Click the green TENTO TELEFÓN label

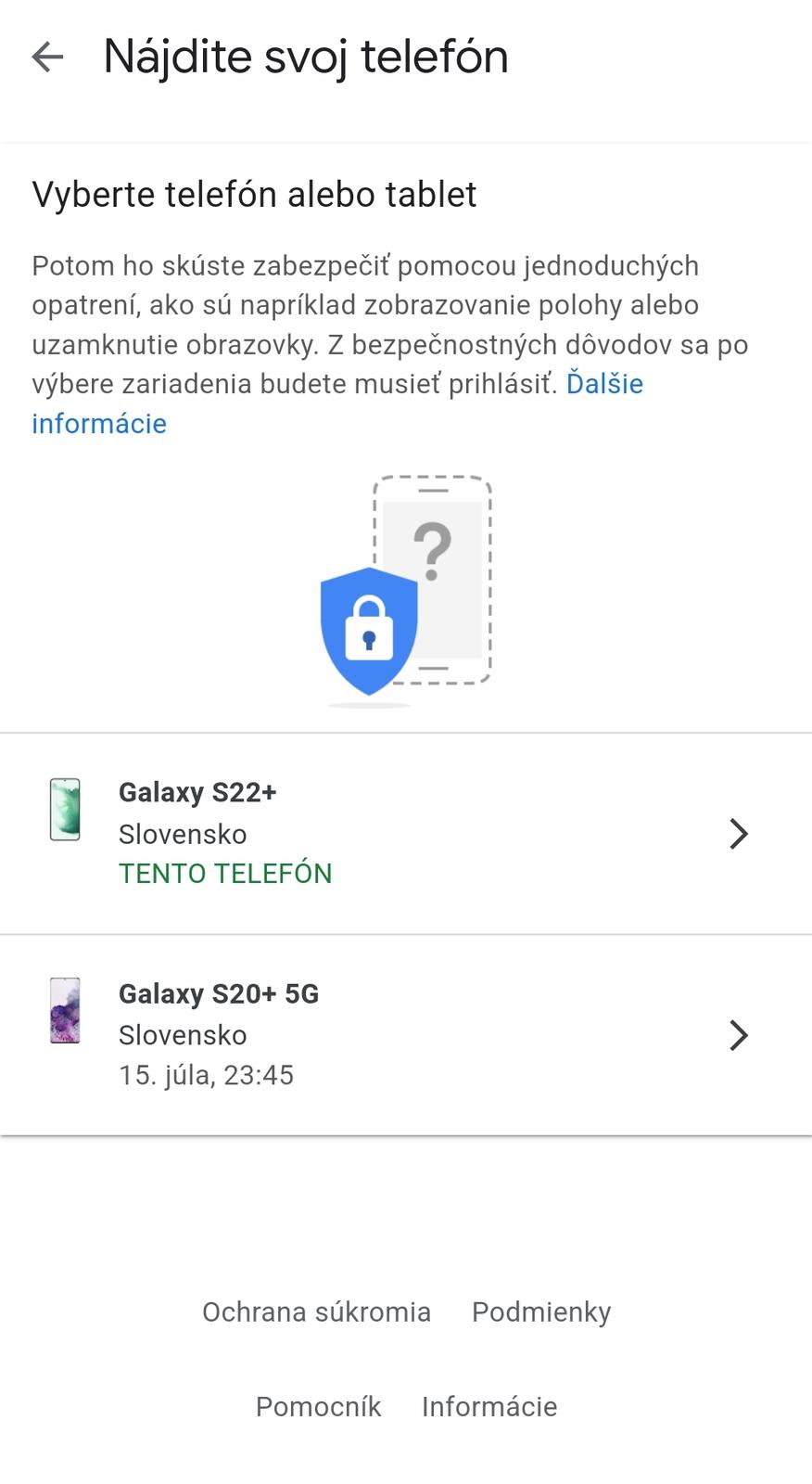pos(225,874)
